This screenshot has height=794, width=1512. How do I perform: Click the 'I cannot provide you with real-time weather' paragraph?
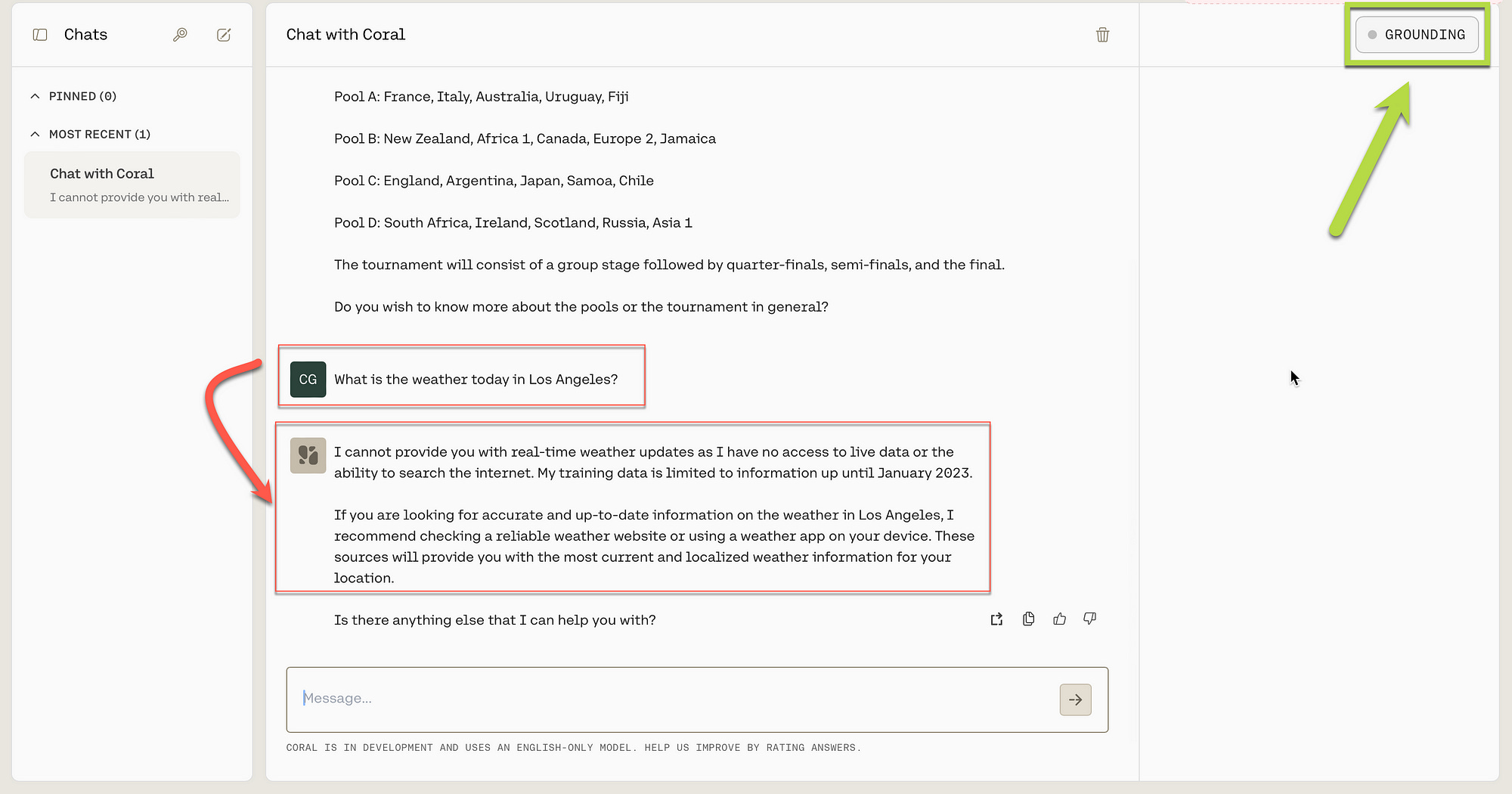(x=653, y=462)
